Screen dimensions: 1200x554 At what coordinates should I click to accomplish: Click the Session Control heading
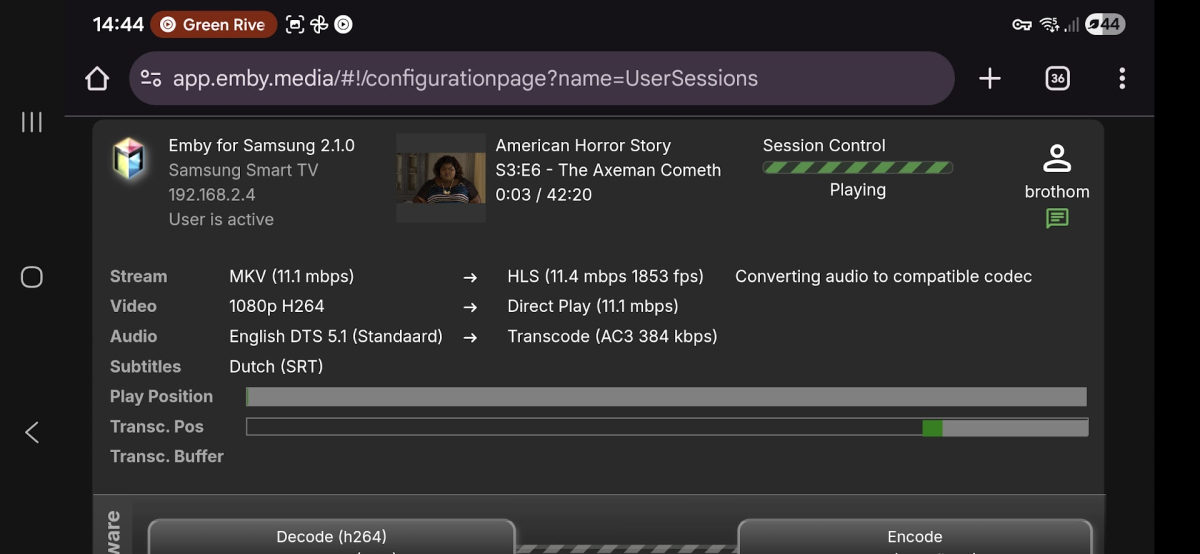824,146
